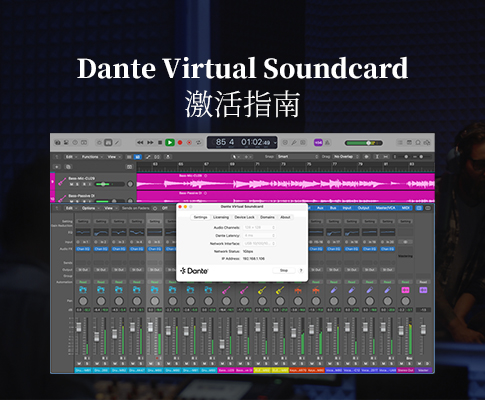The width and height of the screenshot is (485, 400).
Task: Switch to About tab in Dante window
Action: [285, 217]
